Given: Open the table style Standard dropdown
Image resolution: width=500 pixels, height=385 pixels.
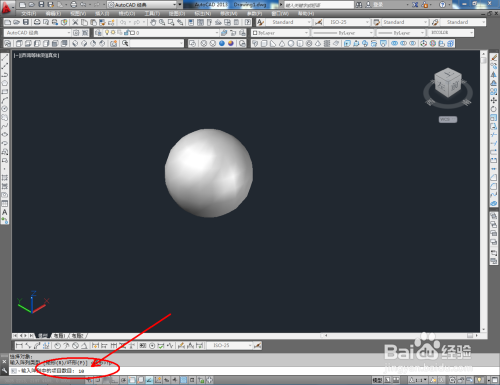Looking at the screenshot, I should pos(425,22).
